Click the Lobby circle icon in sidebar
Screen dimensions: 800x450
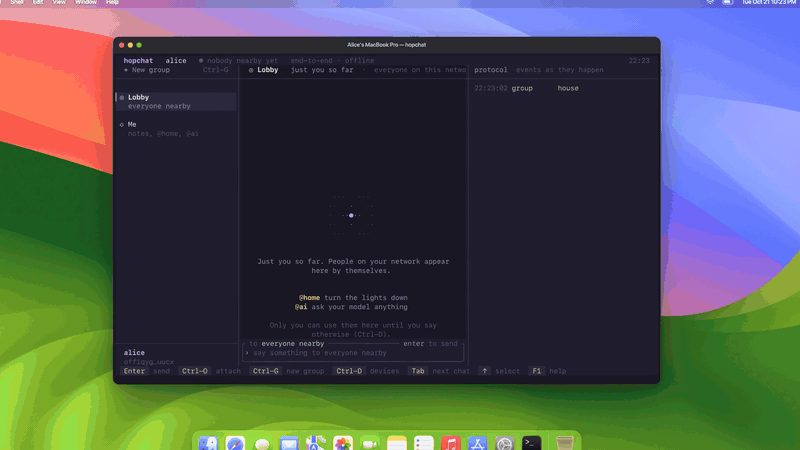(121, 97)
